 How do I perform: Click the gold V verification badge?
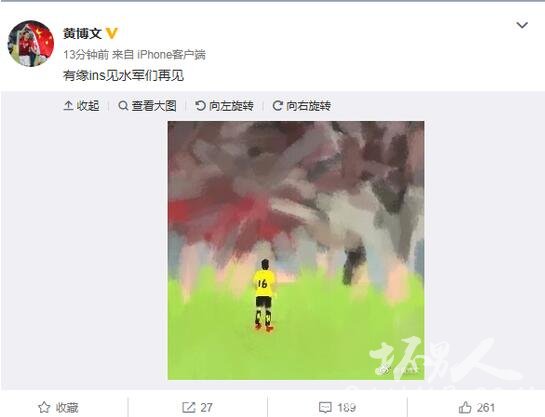(x=112, y=34)
